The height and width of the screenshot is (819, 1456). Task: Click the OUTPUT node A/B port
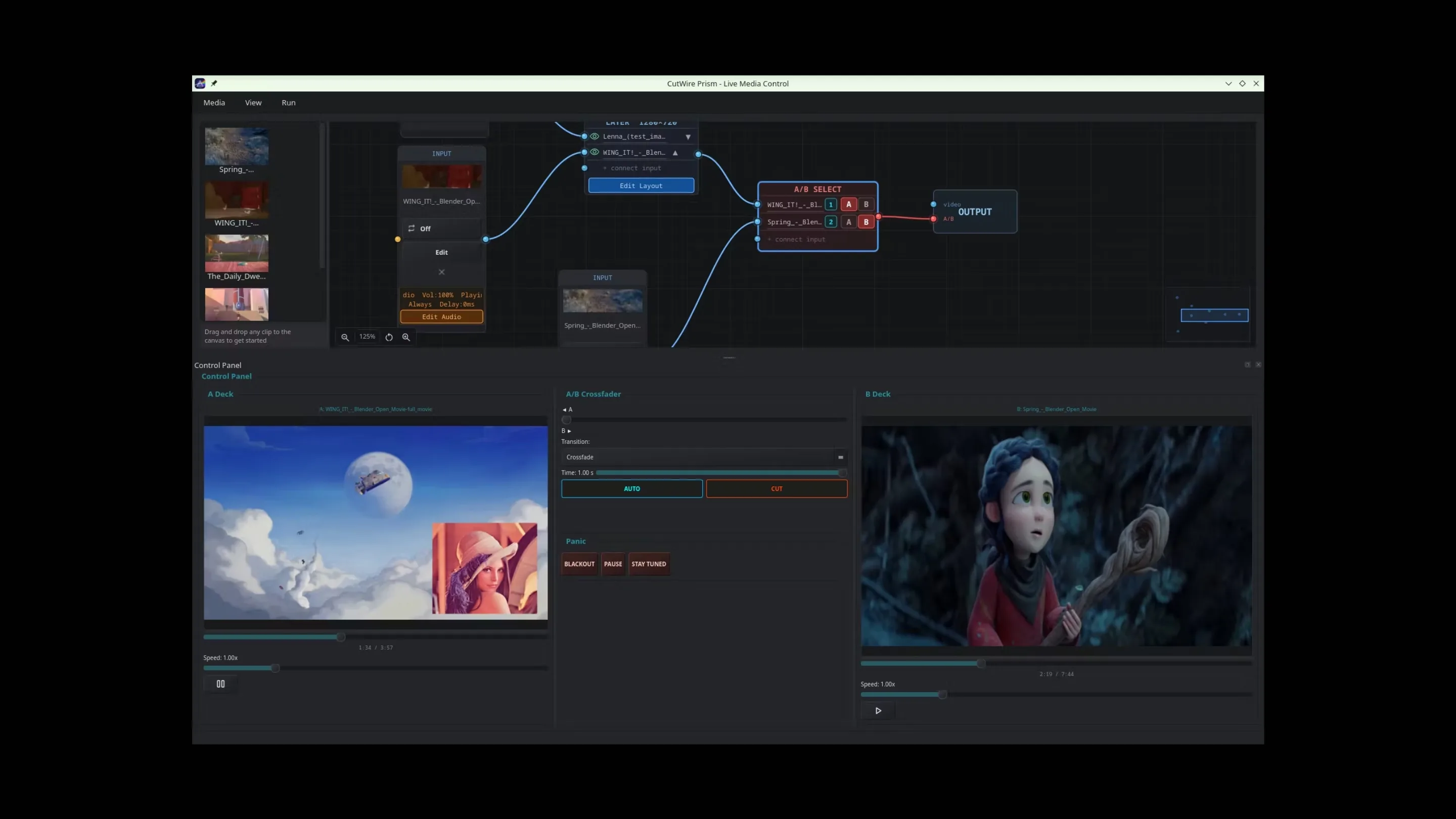[933, 219]
